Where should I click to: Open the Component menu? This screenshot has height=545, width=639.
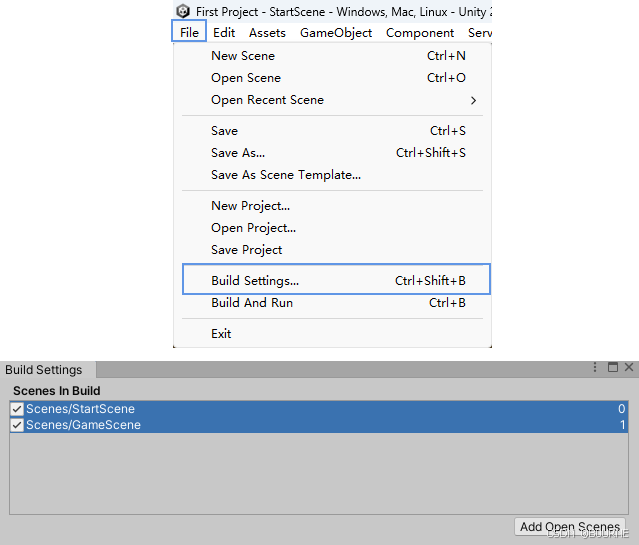click(x=420, y=33)
